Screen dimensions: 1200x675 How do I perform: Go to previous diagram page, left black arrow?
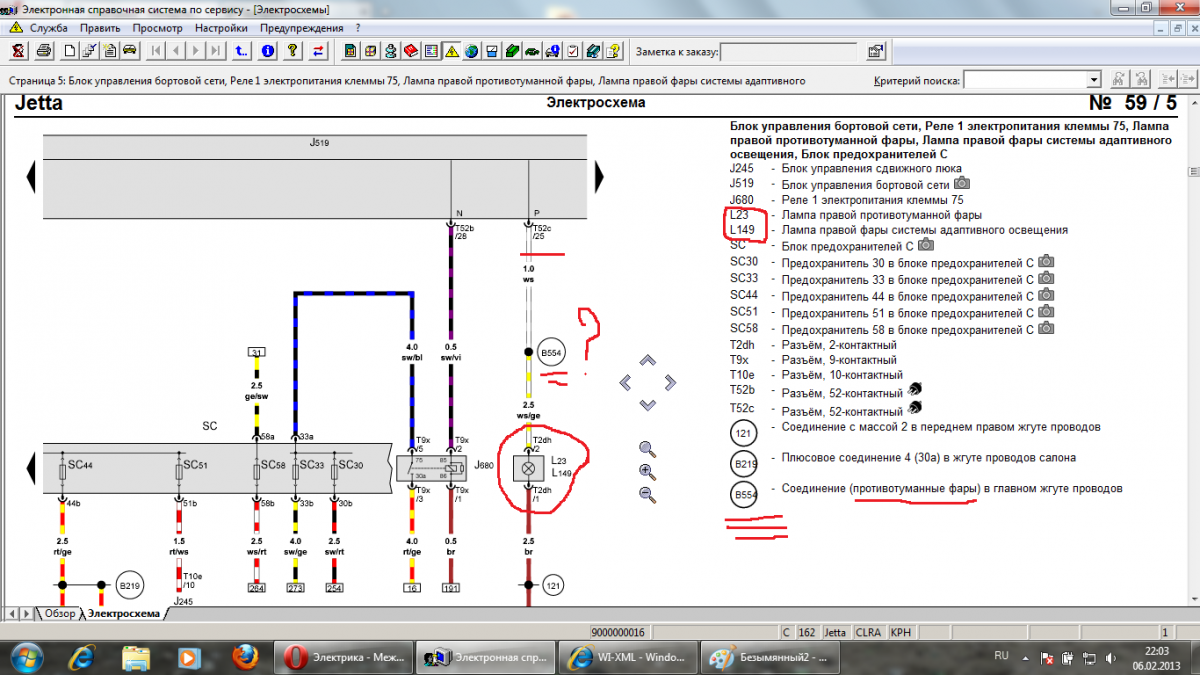click(30, 177)
